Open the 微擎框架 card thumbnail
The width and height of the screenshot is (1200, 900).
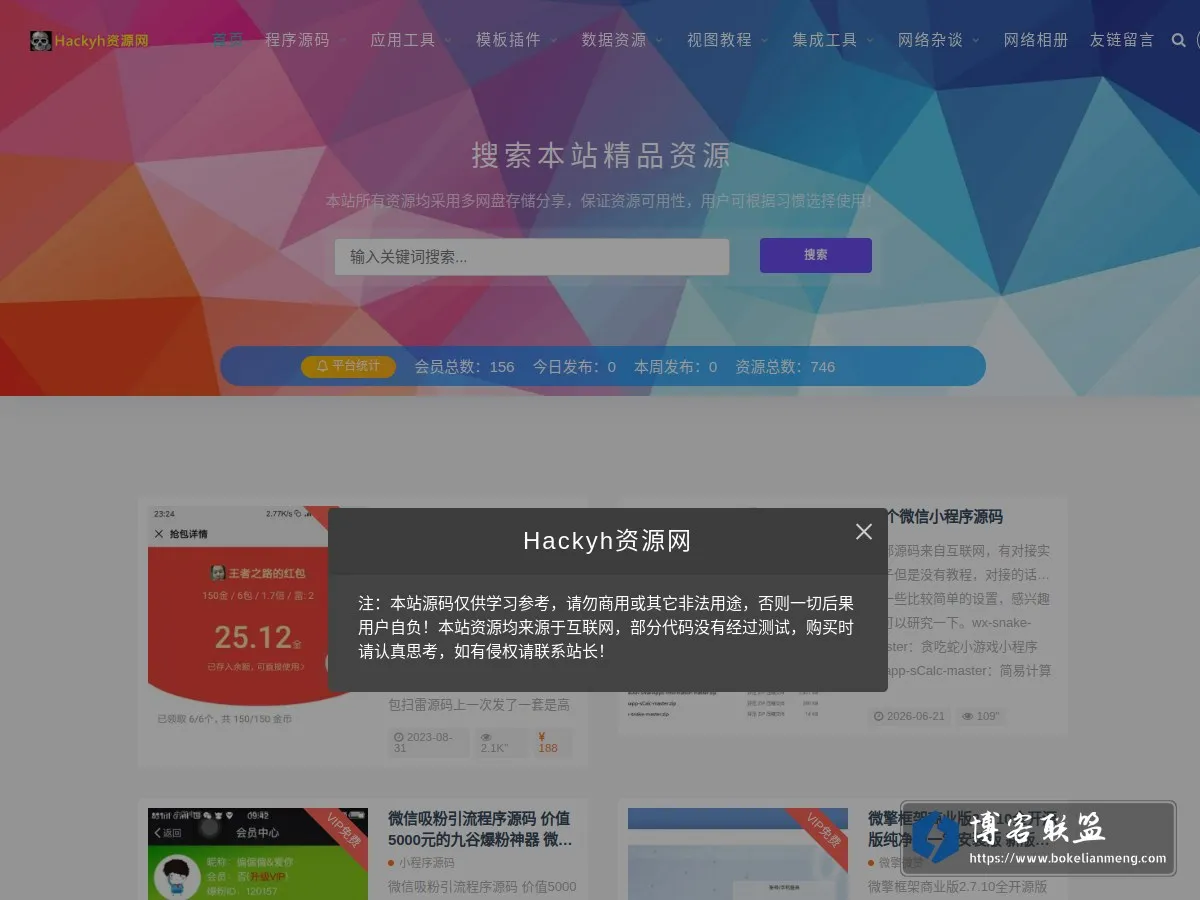click(x=738, y=854)
